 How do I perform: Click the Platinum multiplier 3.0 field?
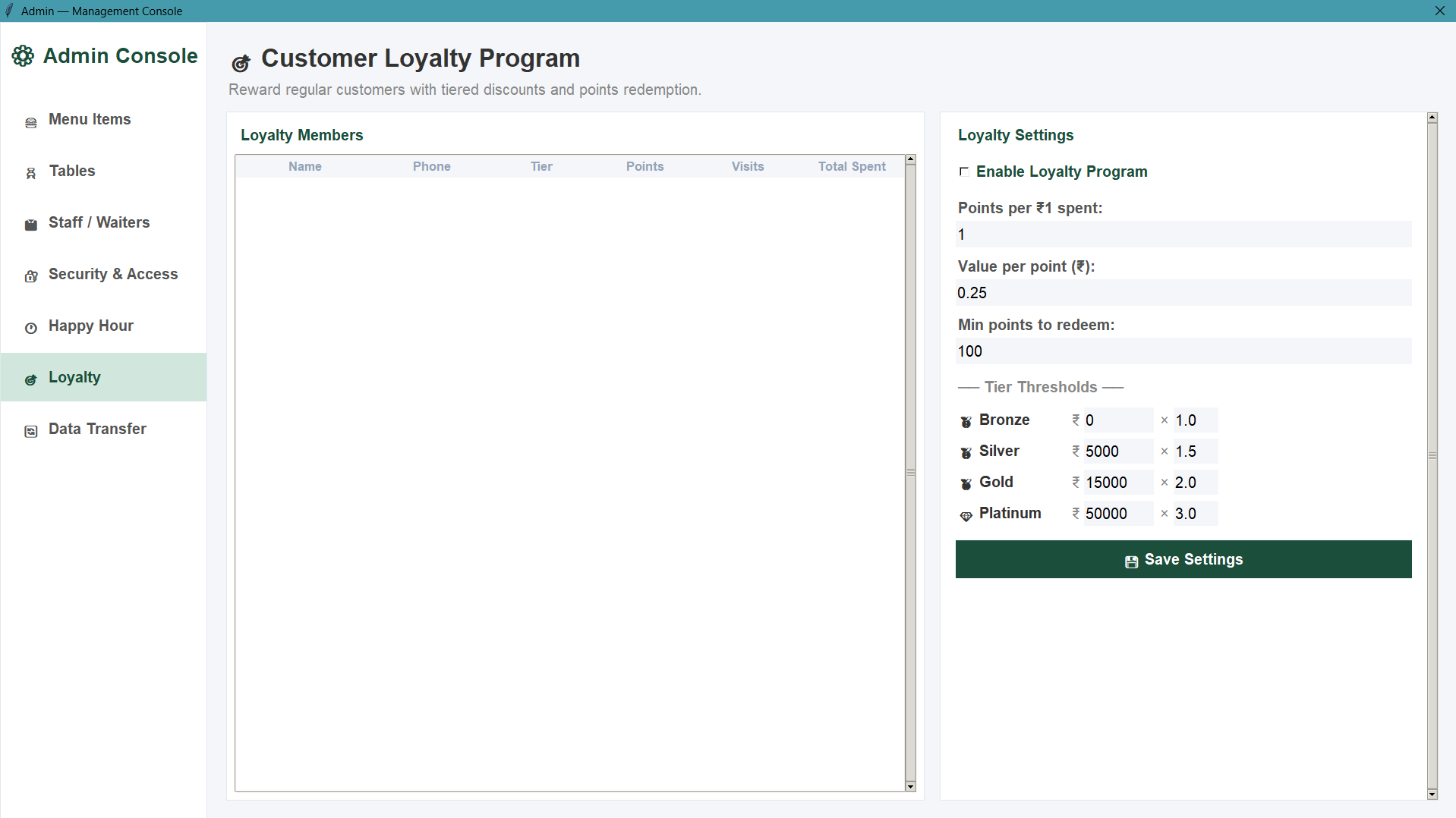1196,514
